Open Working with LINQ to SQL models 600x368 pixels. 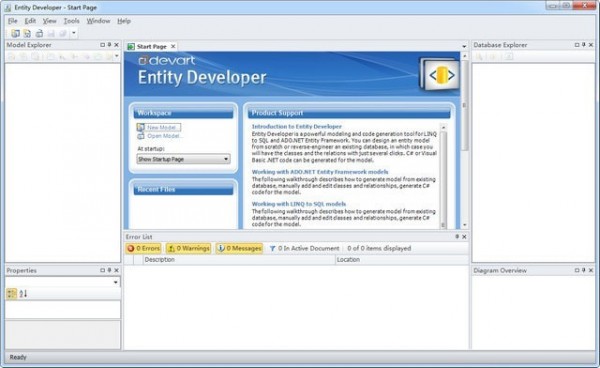click(x=298, y=204)
